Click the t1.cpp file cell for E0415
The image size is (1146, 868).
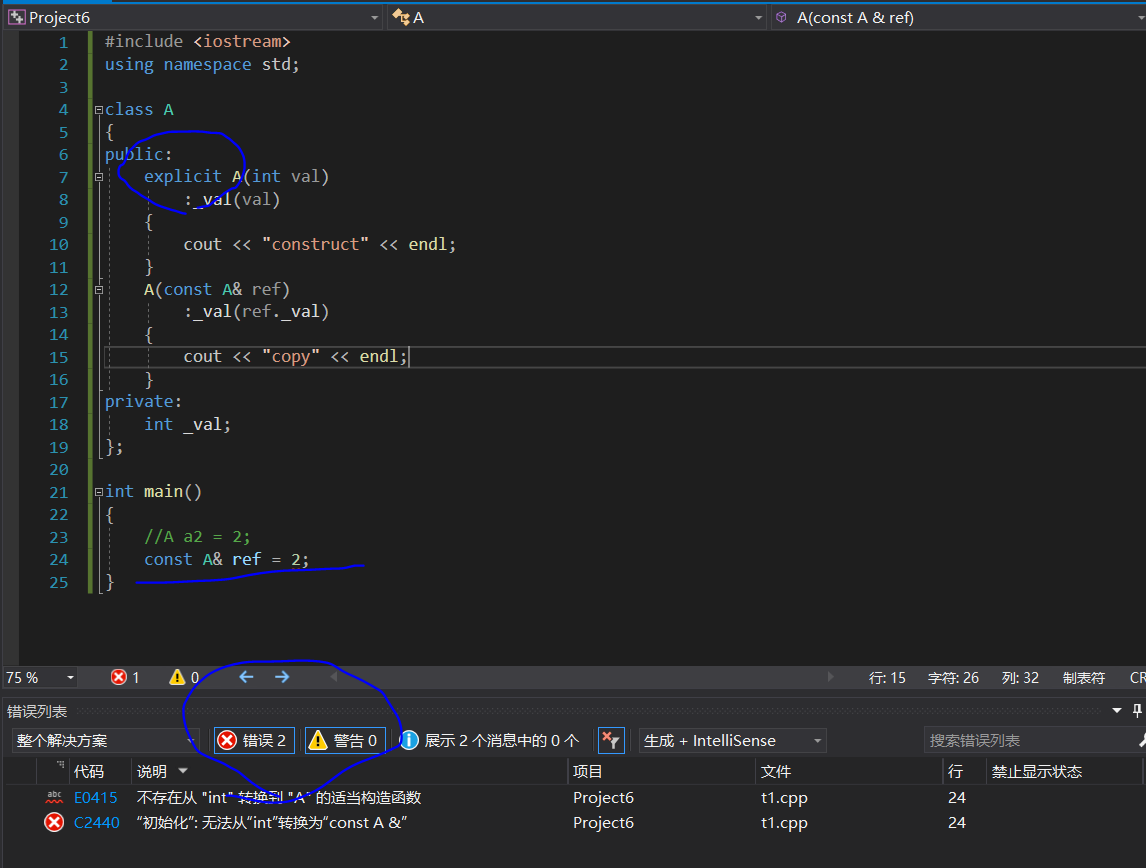point(784,798)
